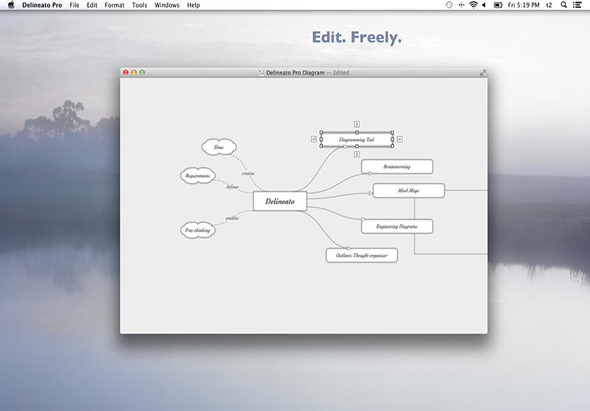The height and width of the screenshot is (411, 590).
Task: Click the battery status icon
Action: 498,5
